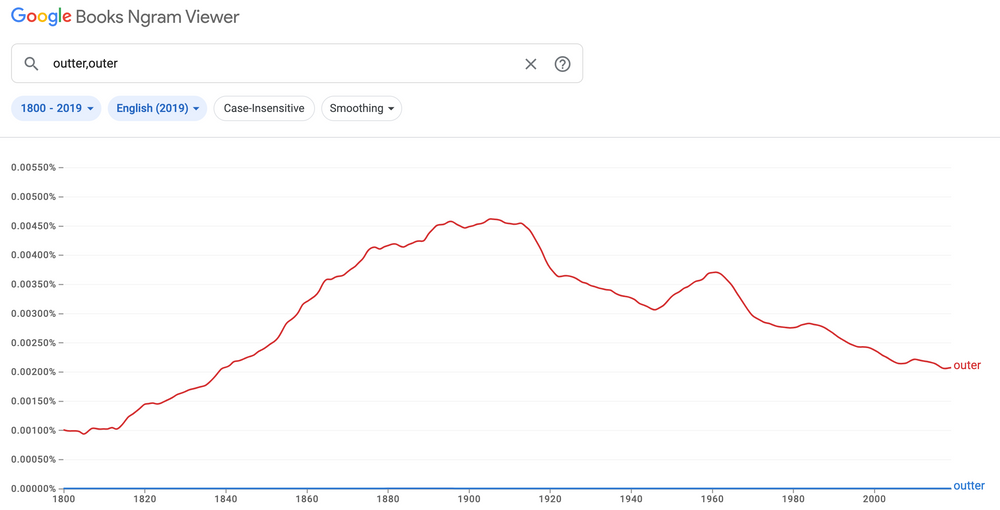
Task: Select the blue "outter" legend label
Action: 969,486
